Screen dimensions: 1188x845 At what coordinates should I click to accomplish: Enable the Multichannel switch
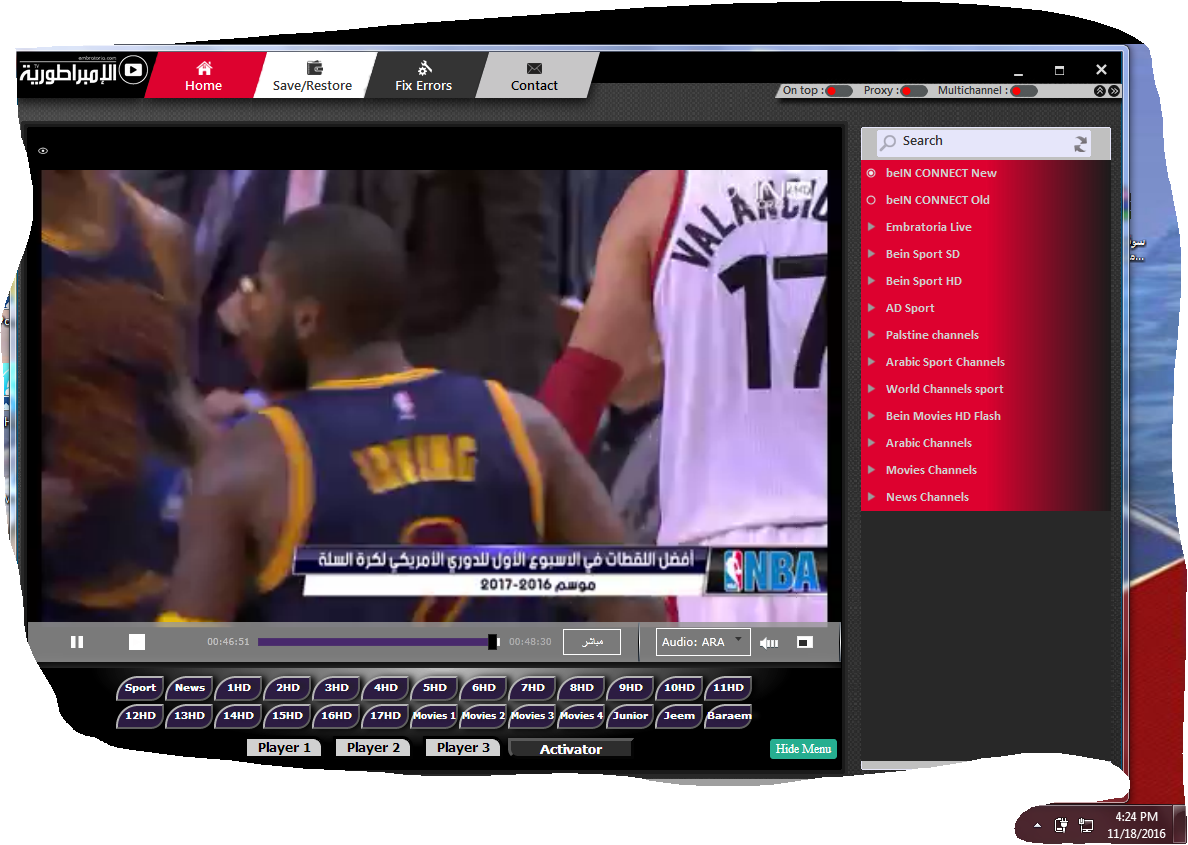click(1024, 91)
